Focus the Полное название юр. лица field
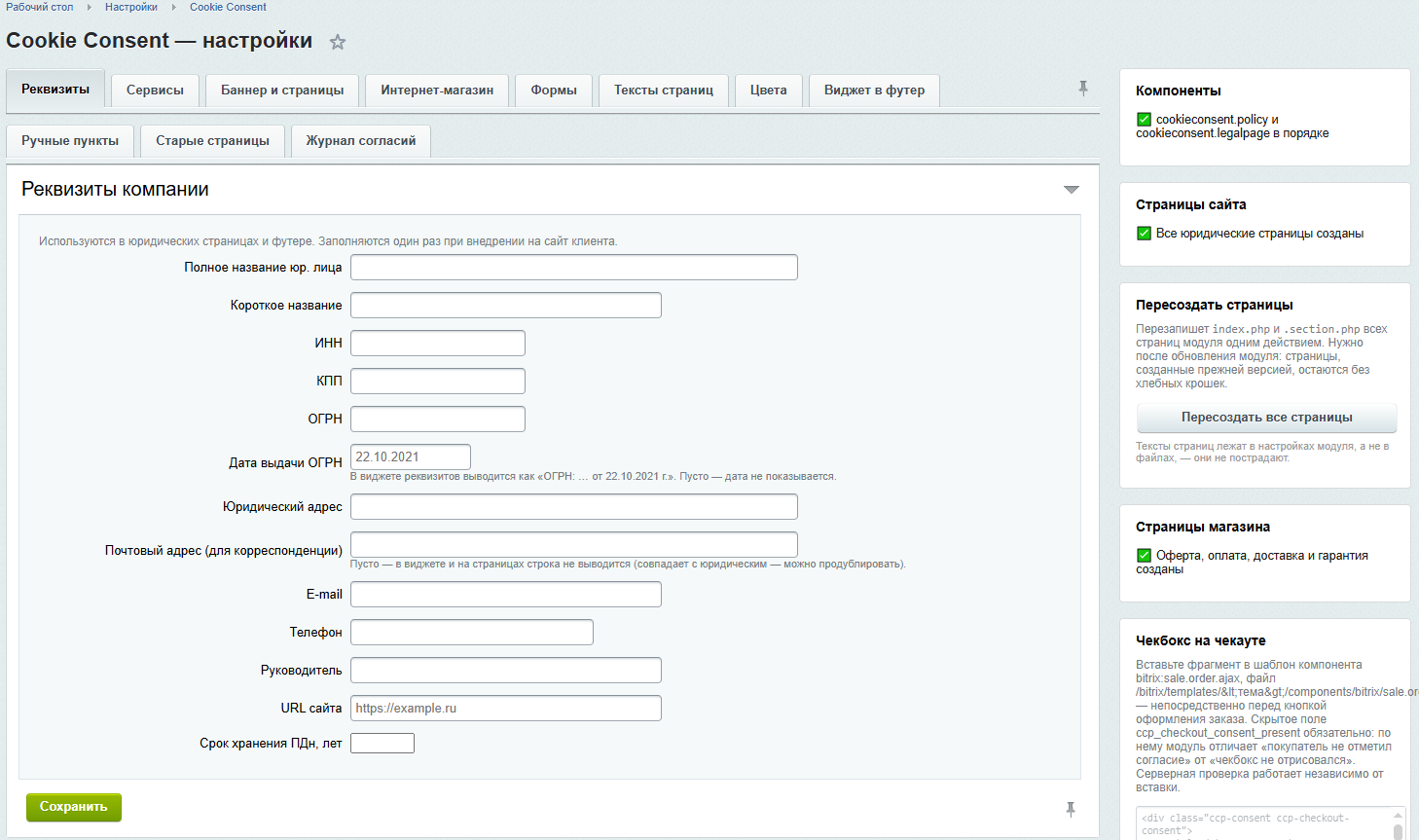This screenshot has height=840, width=1419. (574, 268)
